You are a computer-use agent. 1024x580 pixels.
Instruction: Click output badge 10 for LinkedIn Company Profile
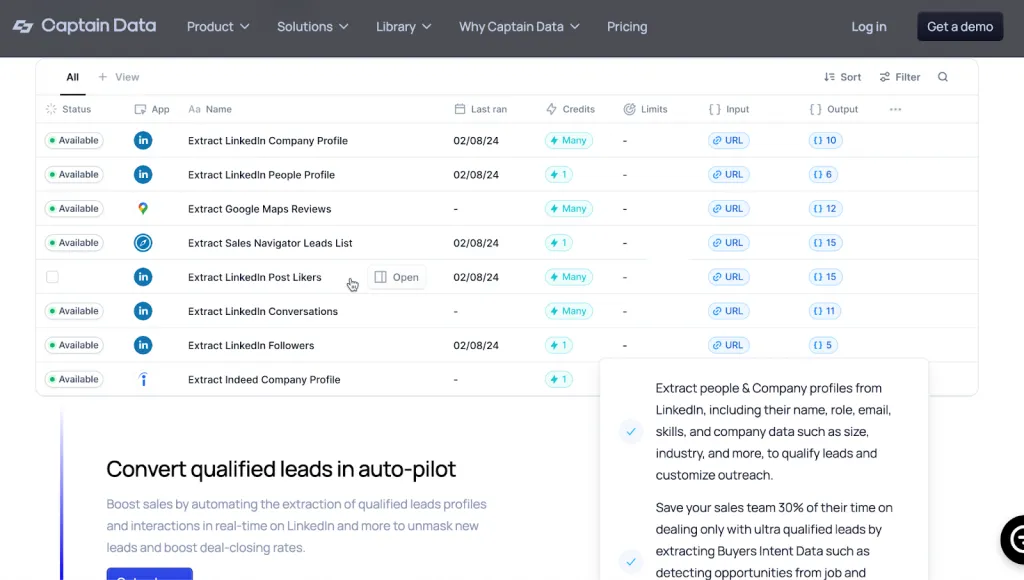[x=825, y=140]
